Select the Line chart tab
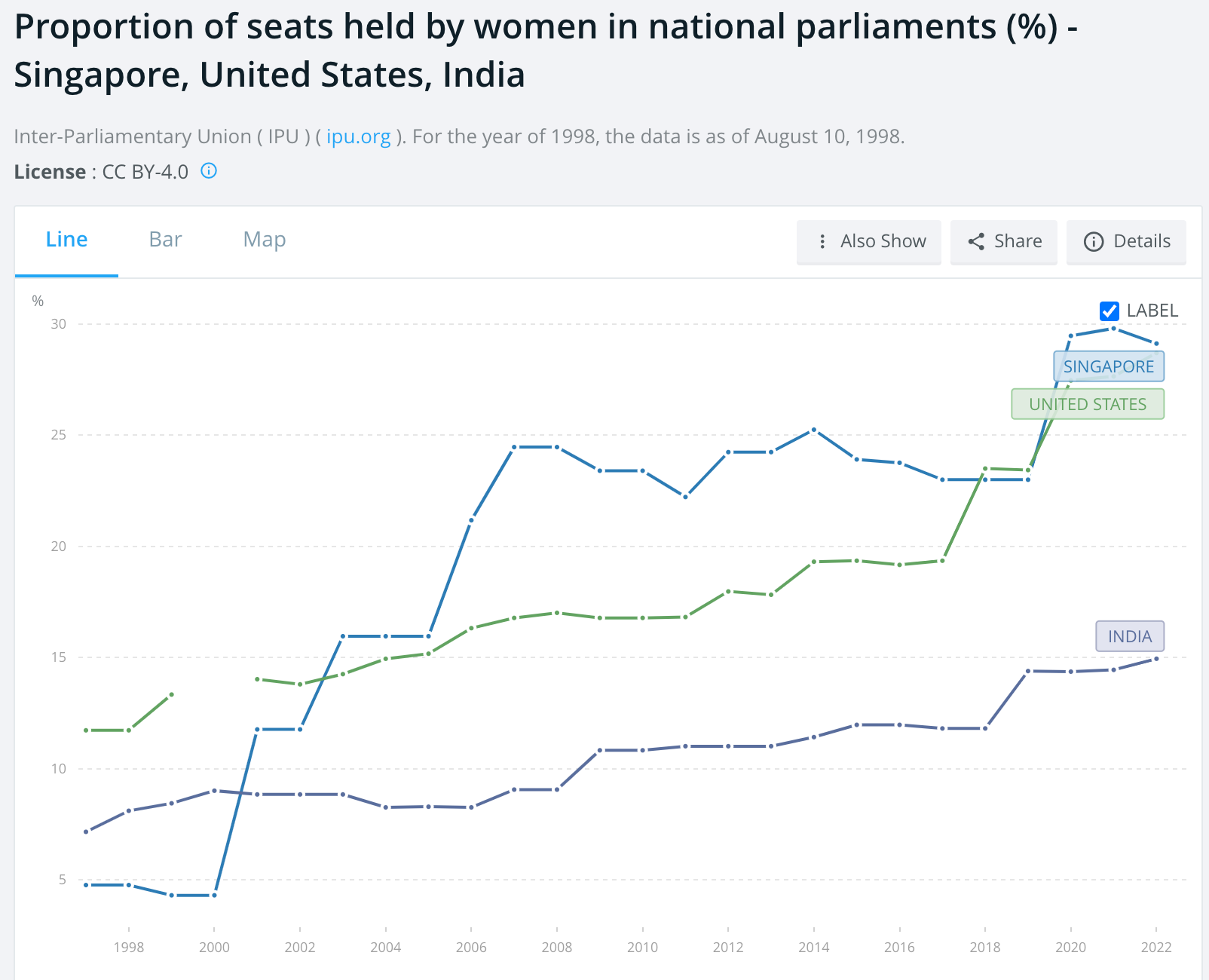The width and height of the screenshot is (1209, 980). pyautogui.click(x=66, y=239)
